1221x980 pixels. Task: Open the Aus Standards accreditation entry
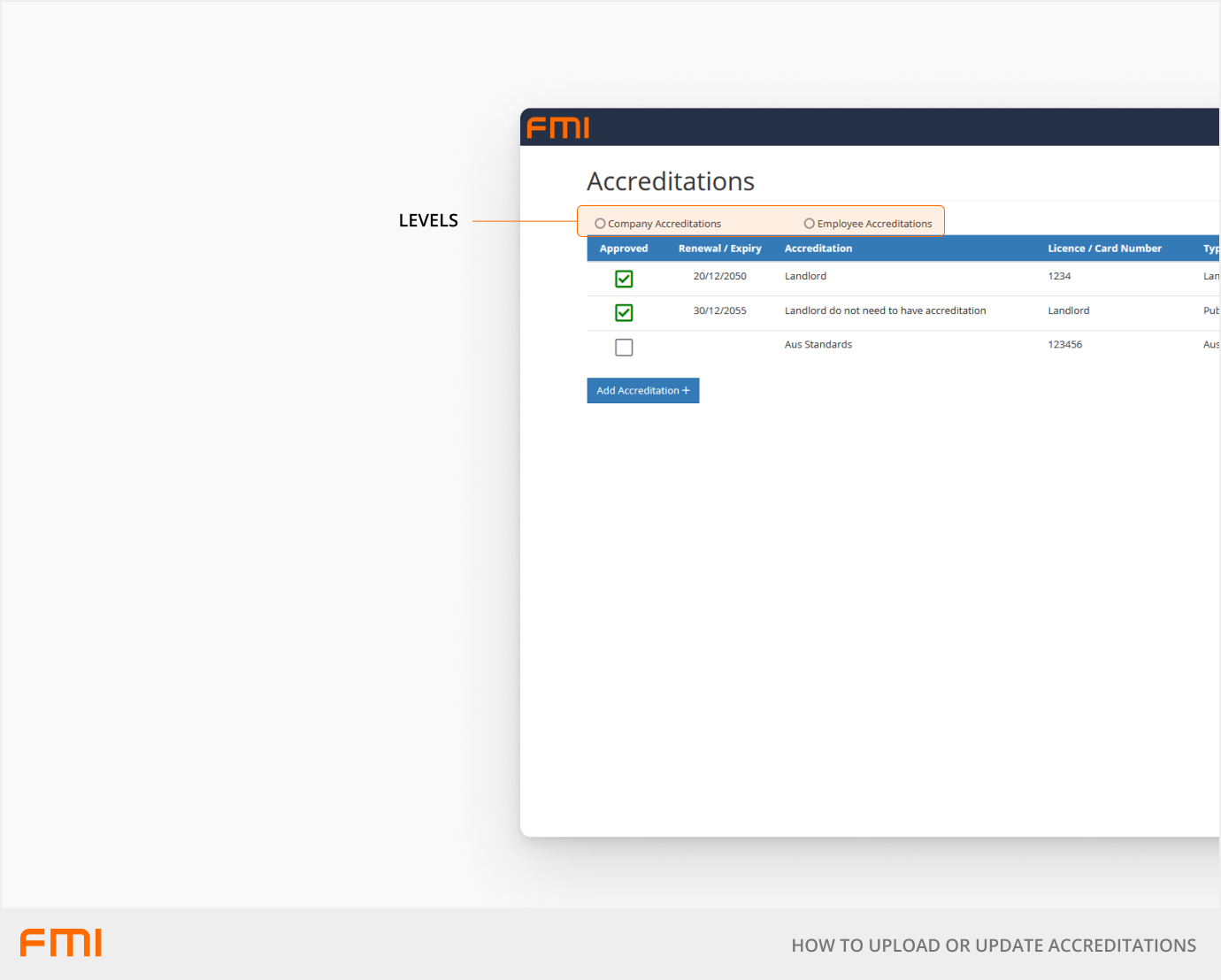pos(818,345)
